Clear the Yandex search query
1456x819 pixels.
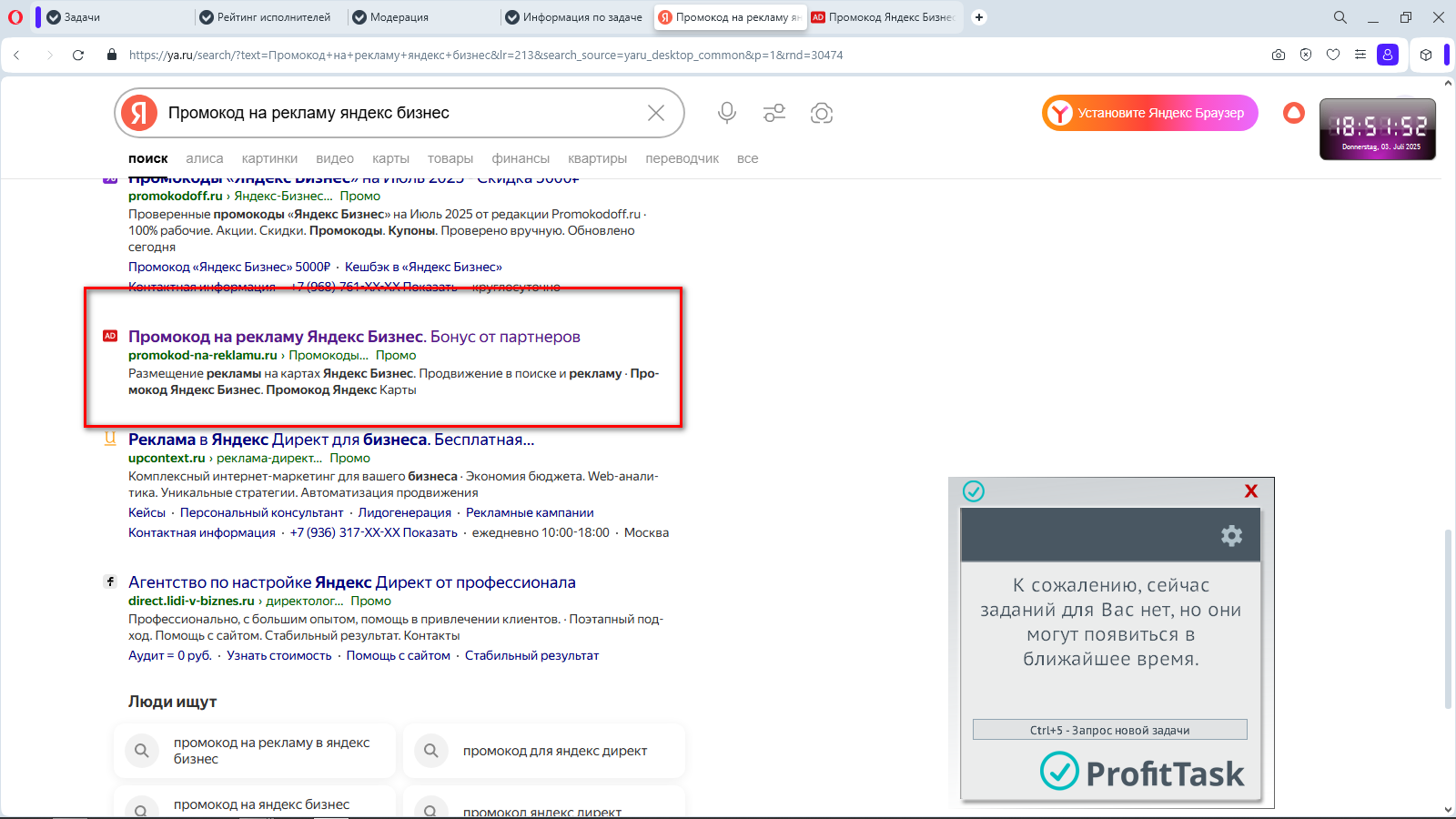point(656,113)
